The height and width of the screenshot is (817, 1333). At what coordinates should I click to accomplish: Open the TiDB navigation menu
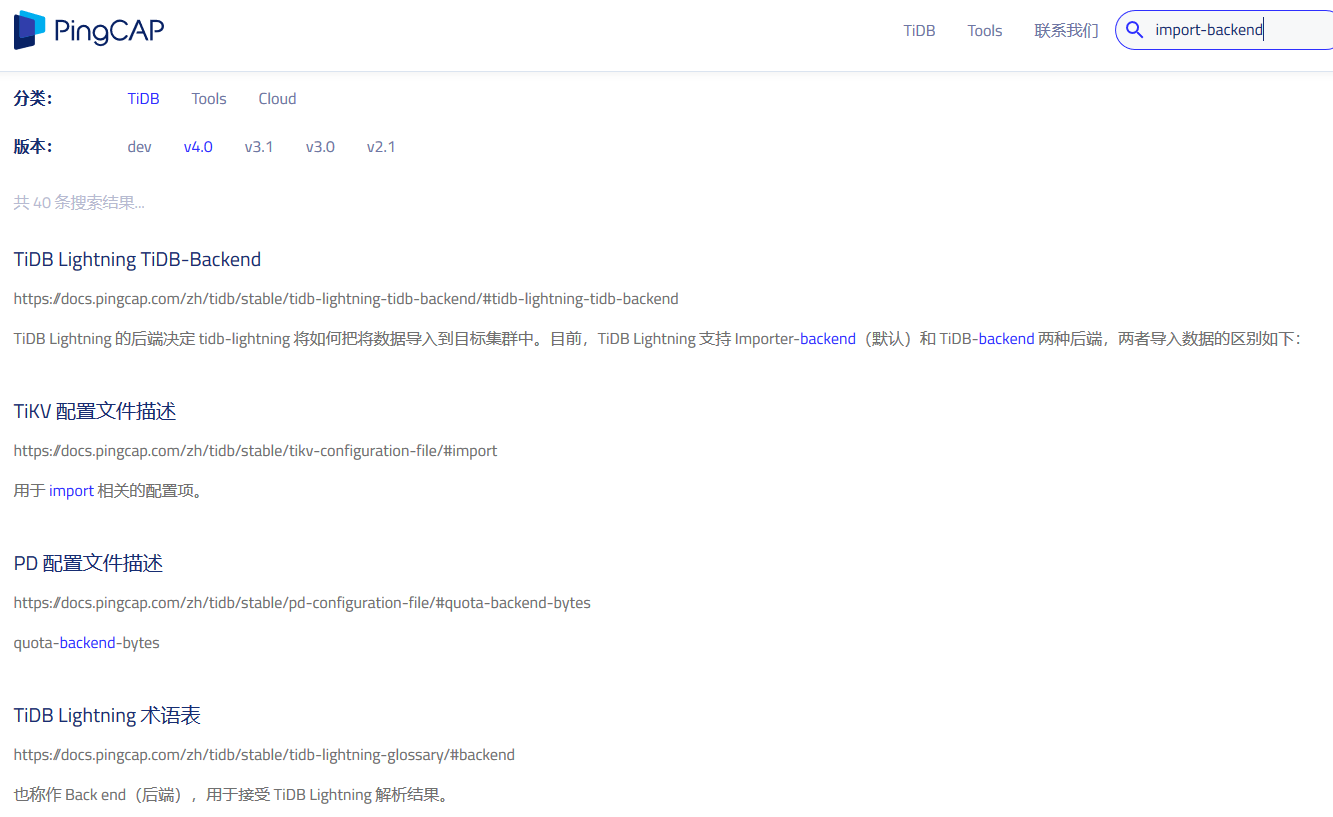pos(919,31)
